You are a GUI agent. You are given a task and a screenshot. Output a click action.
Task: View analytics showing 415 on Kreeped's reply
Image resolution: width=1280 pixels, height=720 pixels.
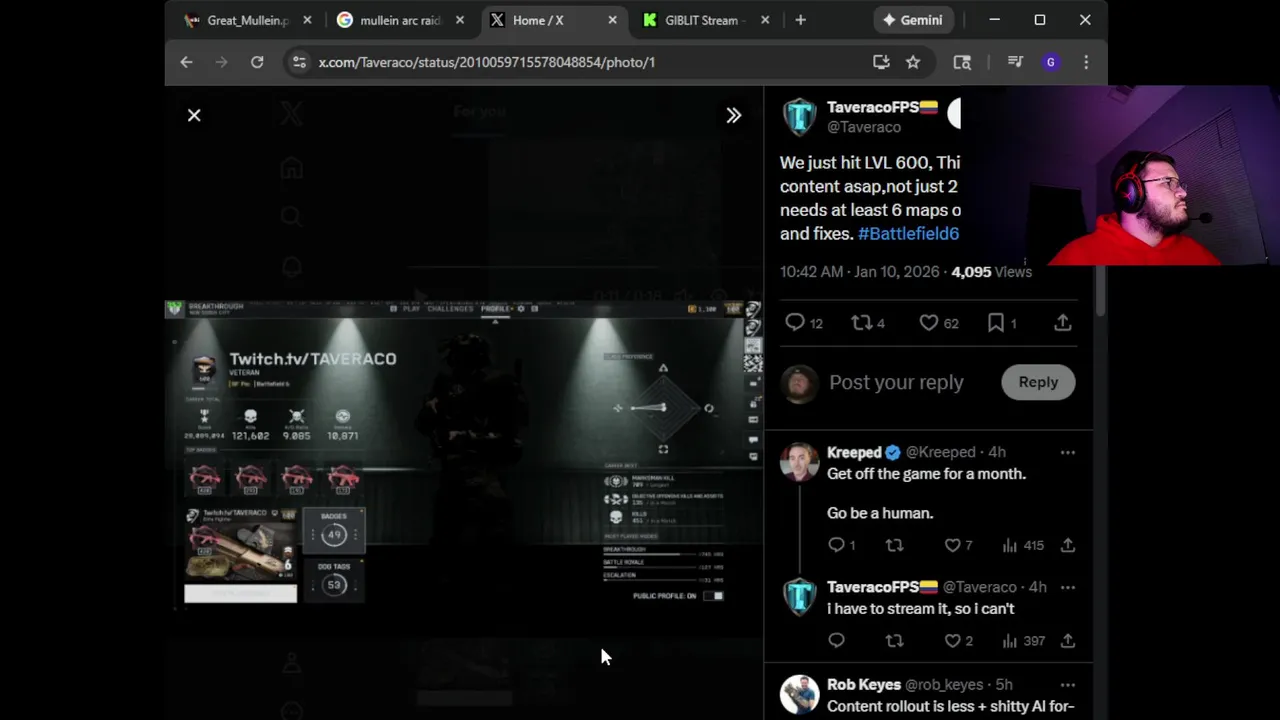click(x=1022, y=545)
